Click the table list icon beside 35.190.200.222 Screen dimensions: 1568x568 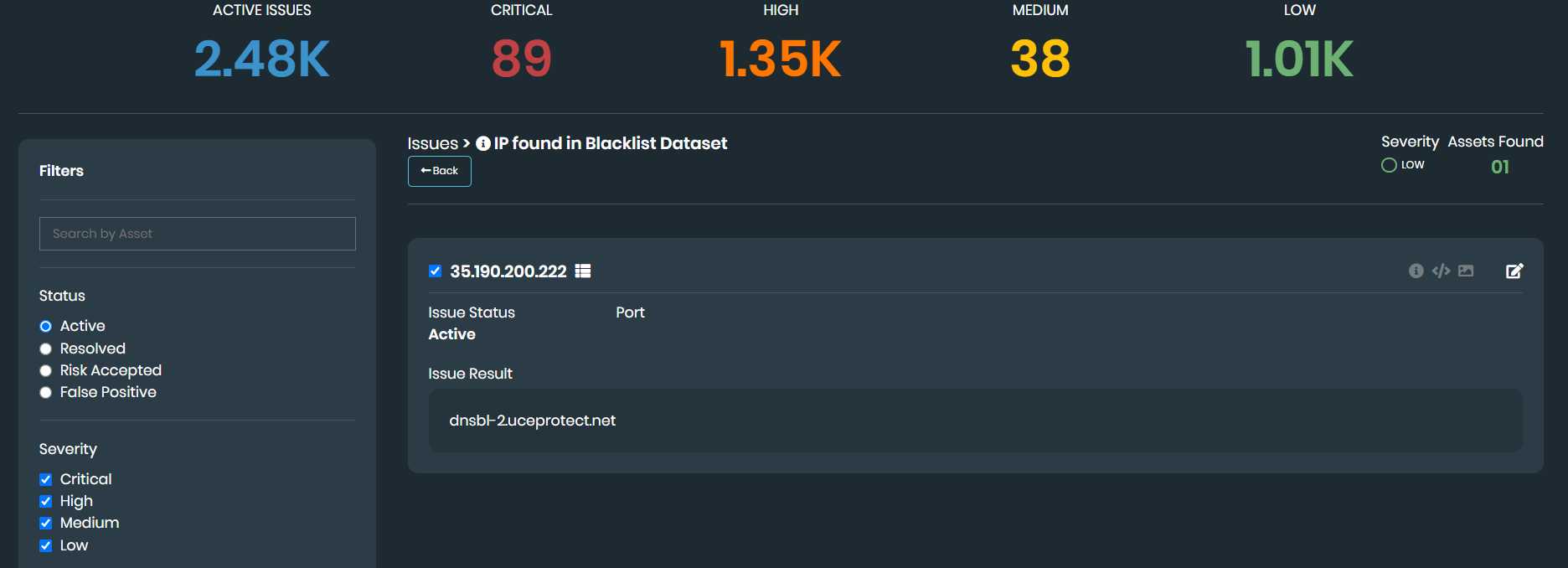pos(583,271)
